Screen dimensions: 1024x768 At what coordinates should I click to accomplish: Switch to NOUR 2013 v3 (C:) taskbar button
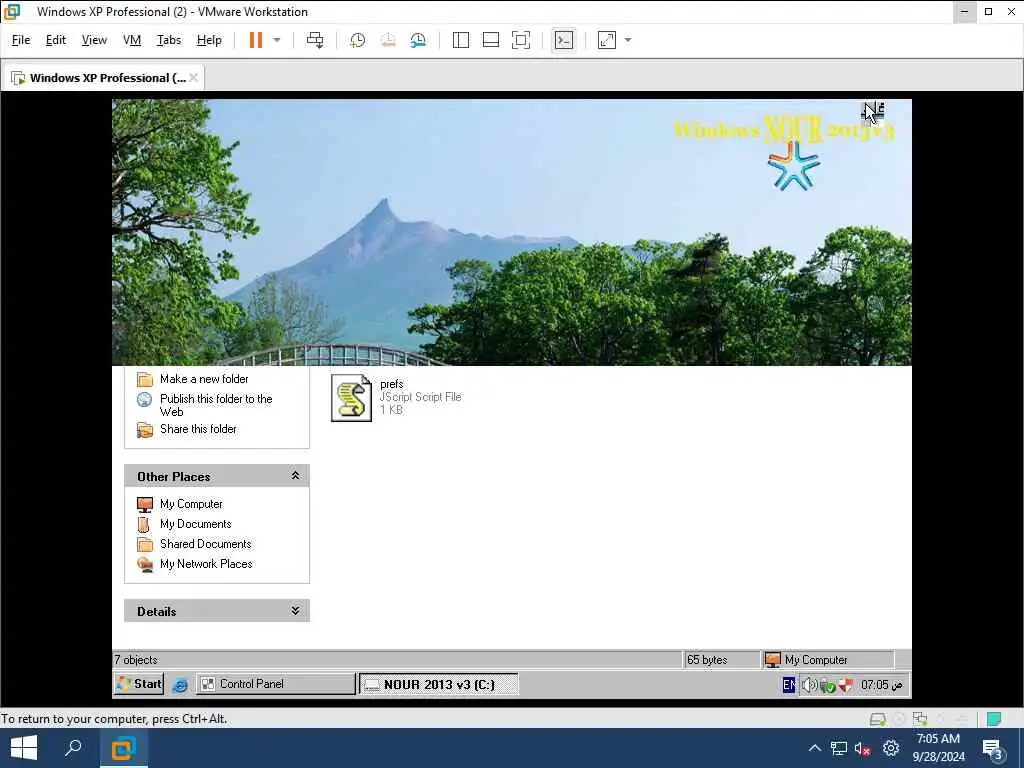click(439, 684)
